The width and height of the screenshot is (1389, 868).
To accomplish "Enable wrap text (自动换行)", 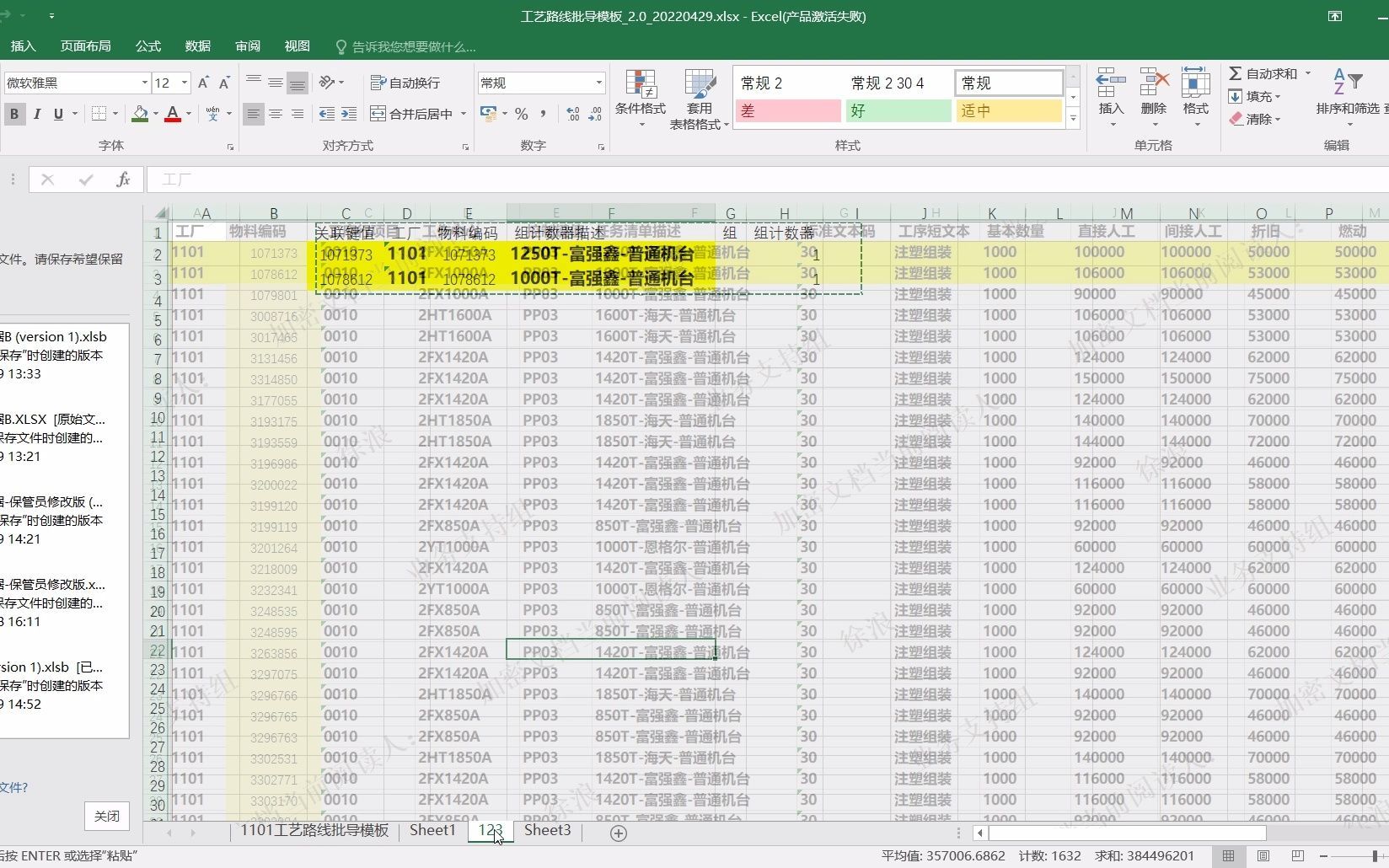I will pyautogui.click(x=405, y=83).
